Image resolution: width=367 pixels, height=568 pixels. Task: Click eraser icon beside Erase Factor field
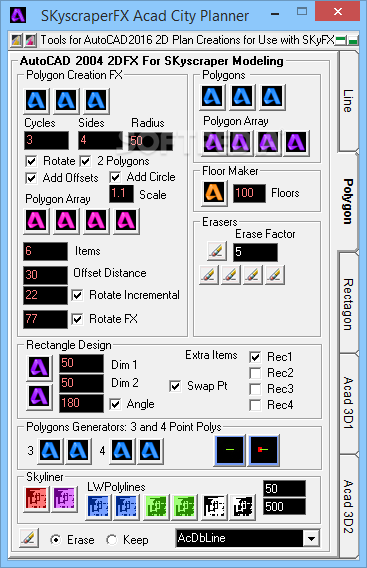click(x=217, y=251)
